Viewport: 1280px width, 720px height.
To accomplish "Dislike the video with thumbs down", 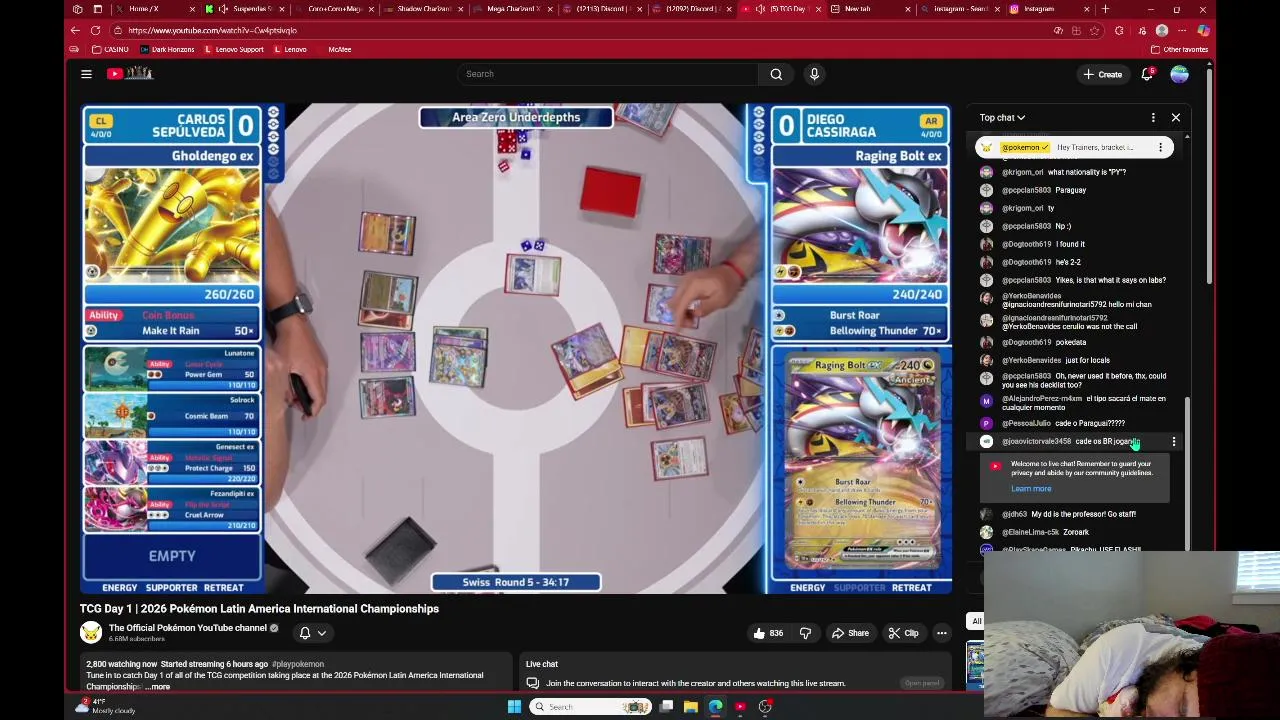I will point(805,633).
